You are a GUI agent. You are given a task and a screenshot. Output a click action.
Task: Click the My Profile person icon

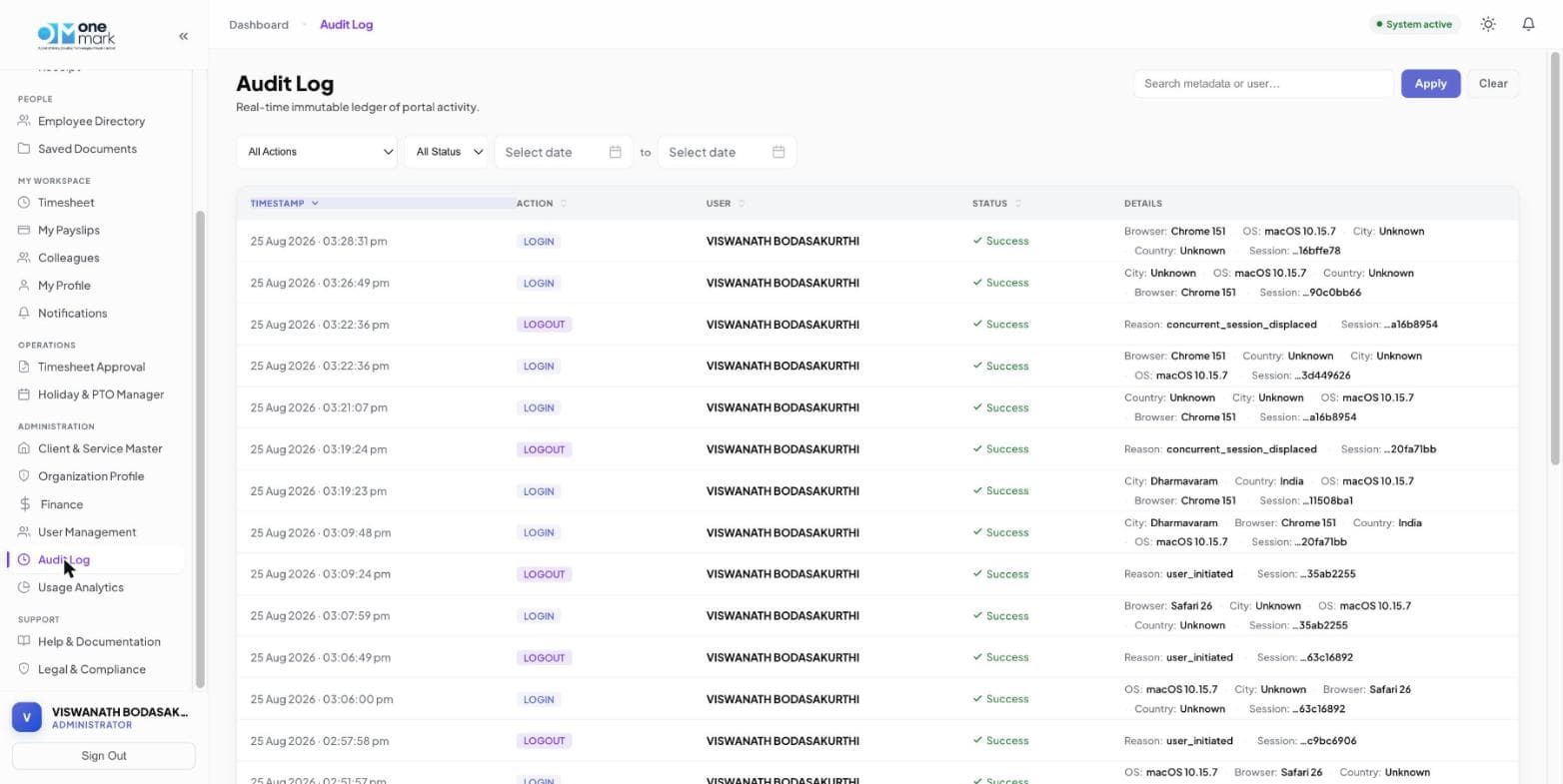coord(24,286)
